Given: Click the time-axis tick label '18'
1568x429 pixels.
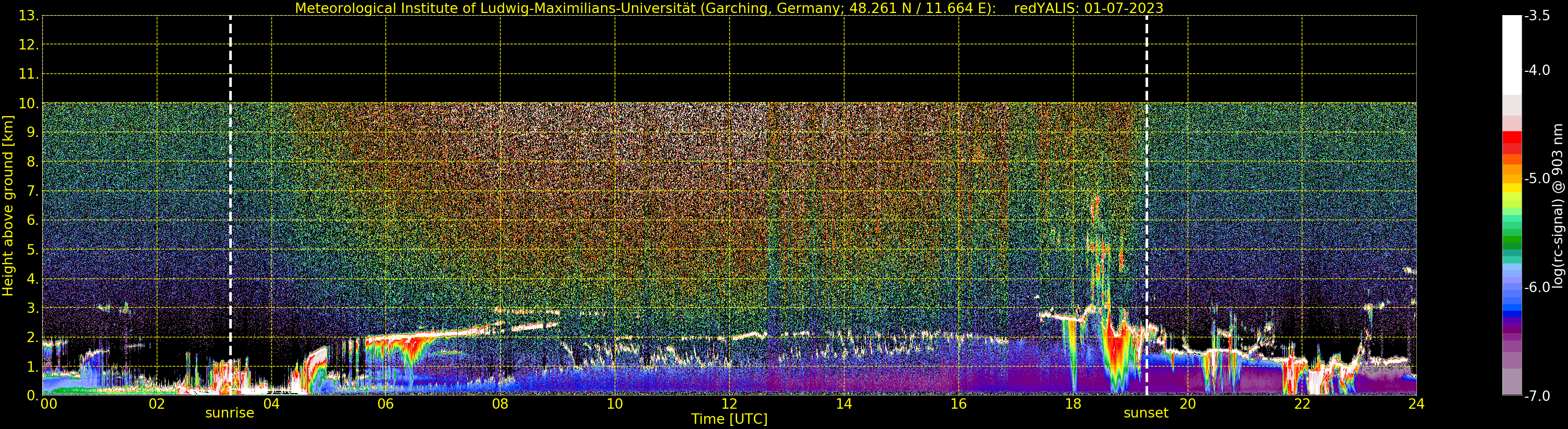Looking at the screenshot, I should [x=1073, y=404].
